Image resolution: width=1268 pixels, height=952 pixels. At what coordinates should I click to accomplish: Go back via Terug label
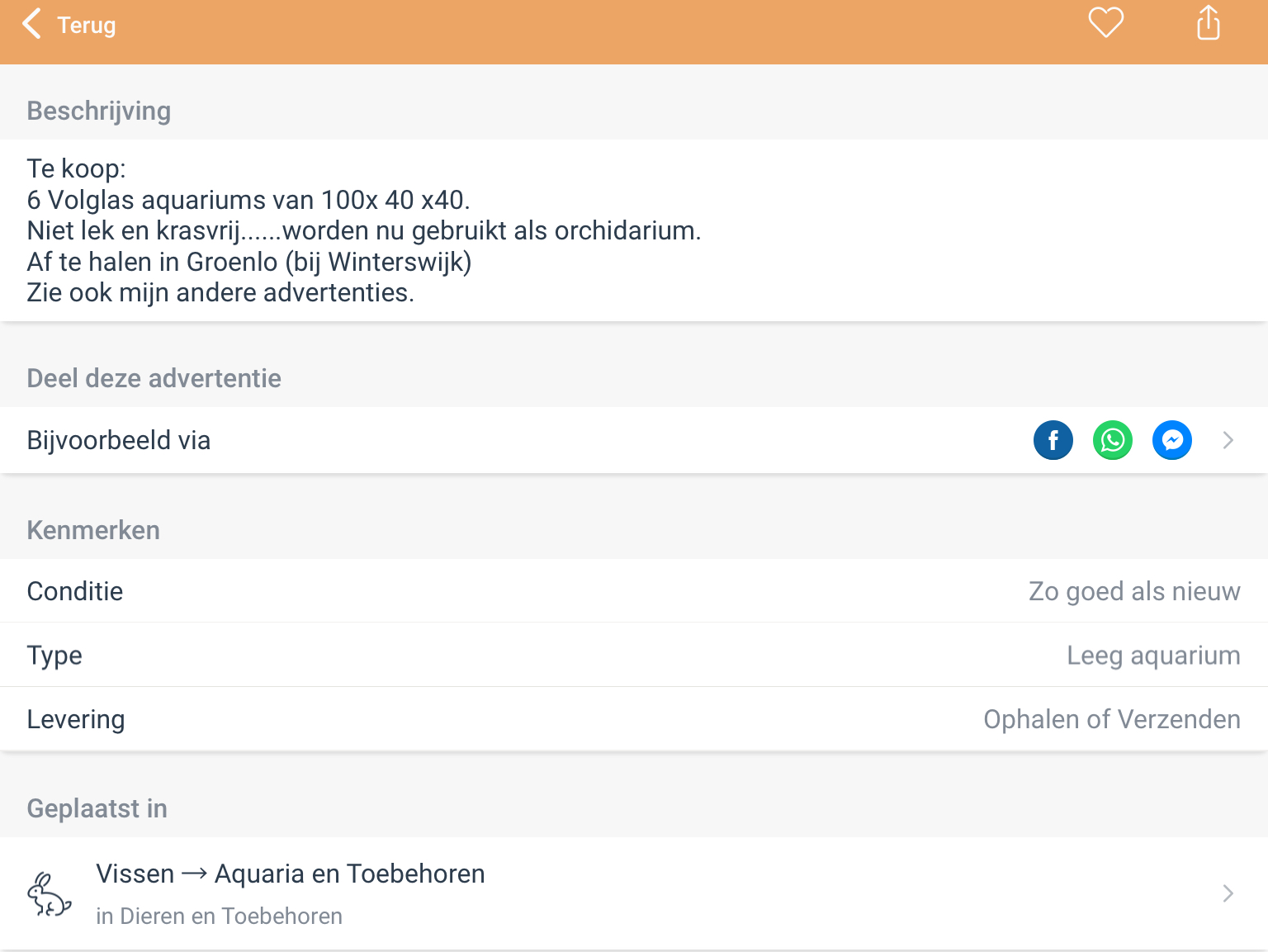[x=87, y=26]
